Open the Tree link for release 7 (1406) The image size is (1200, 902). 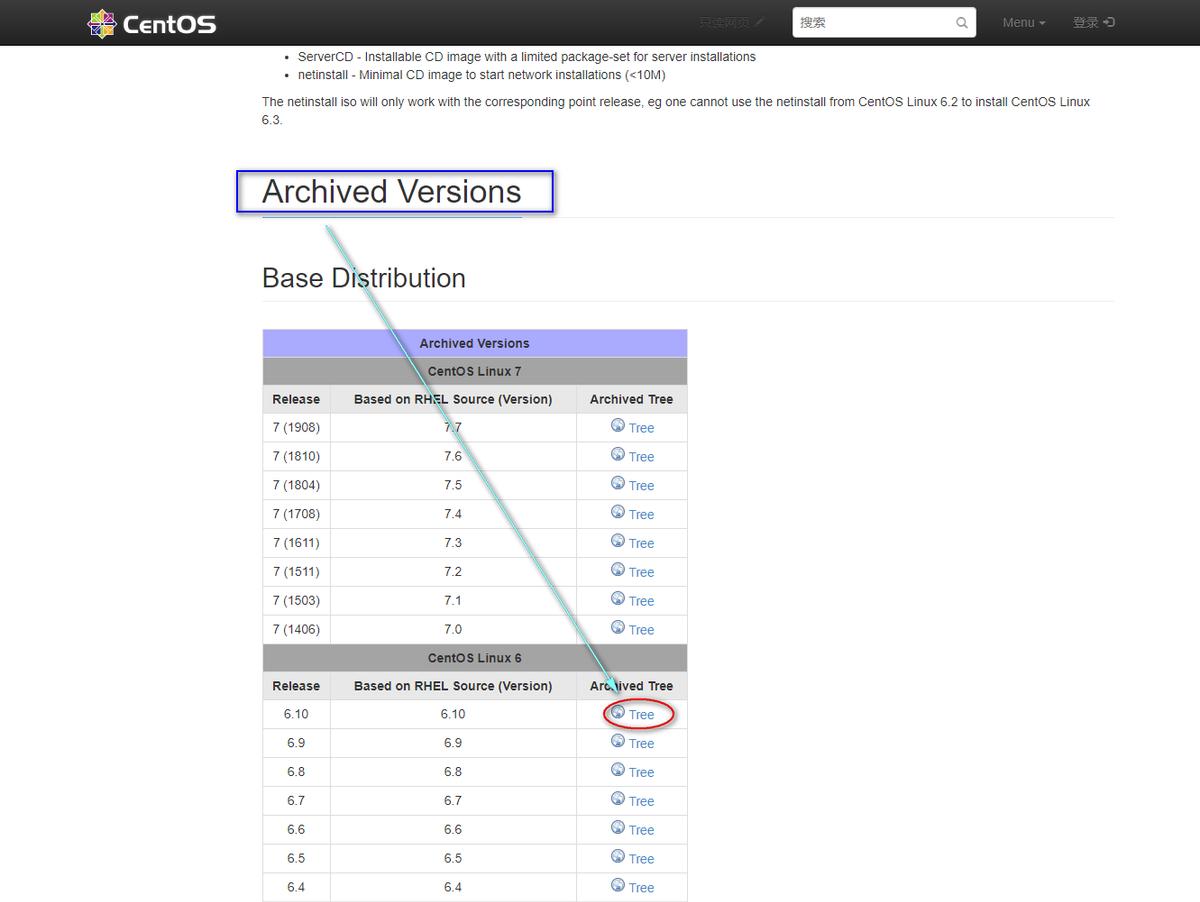click(641, 630)
